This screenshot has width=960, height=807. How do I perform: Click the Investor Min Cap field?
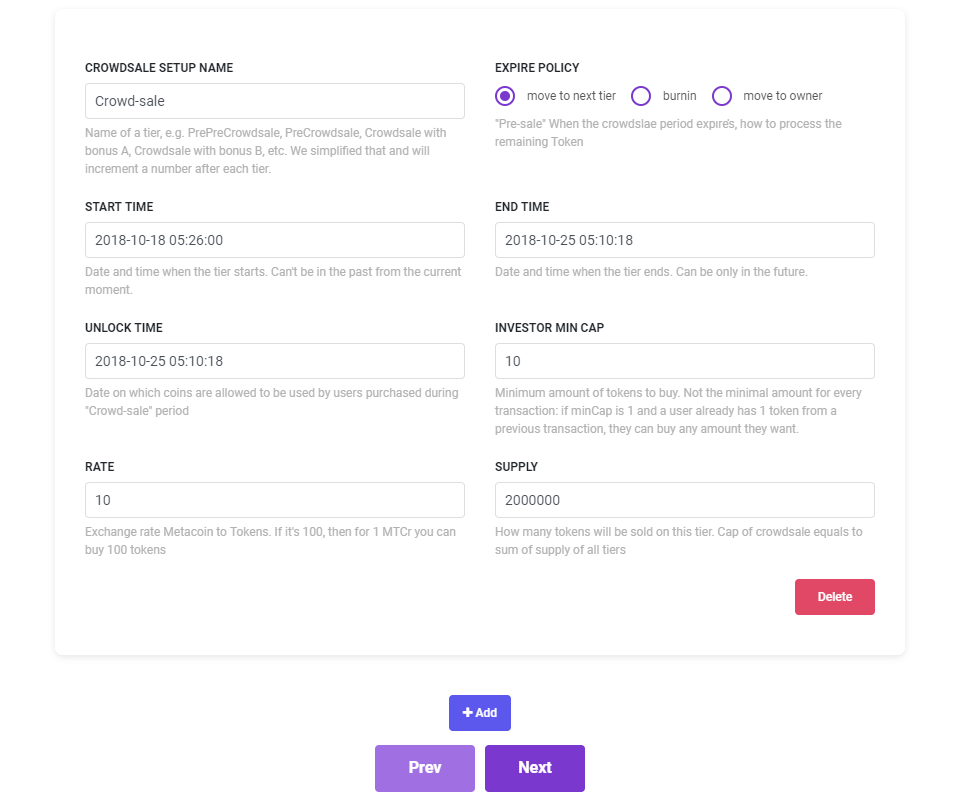685,361
